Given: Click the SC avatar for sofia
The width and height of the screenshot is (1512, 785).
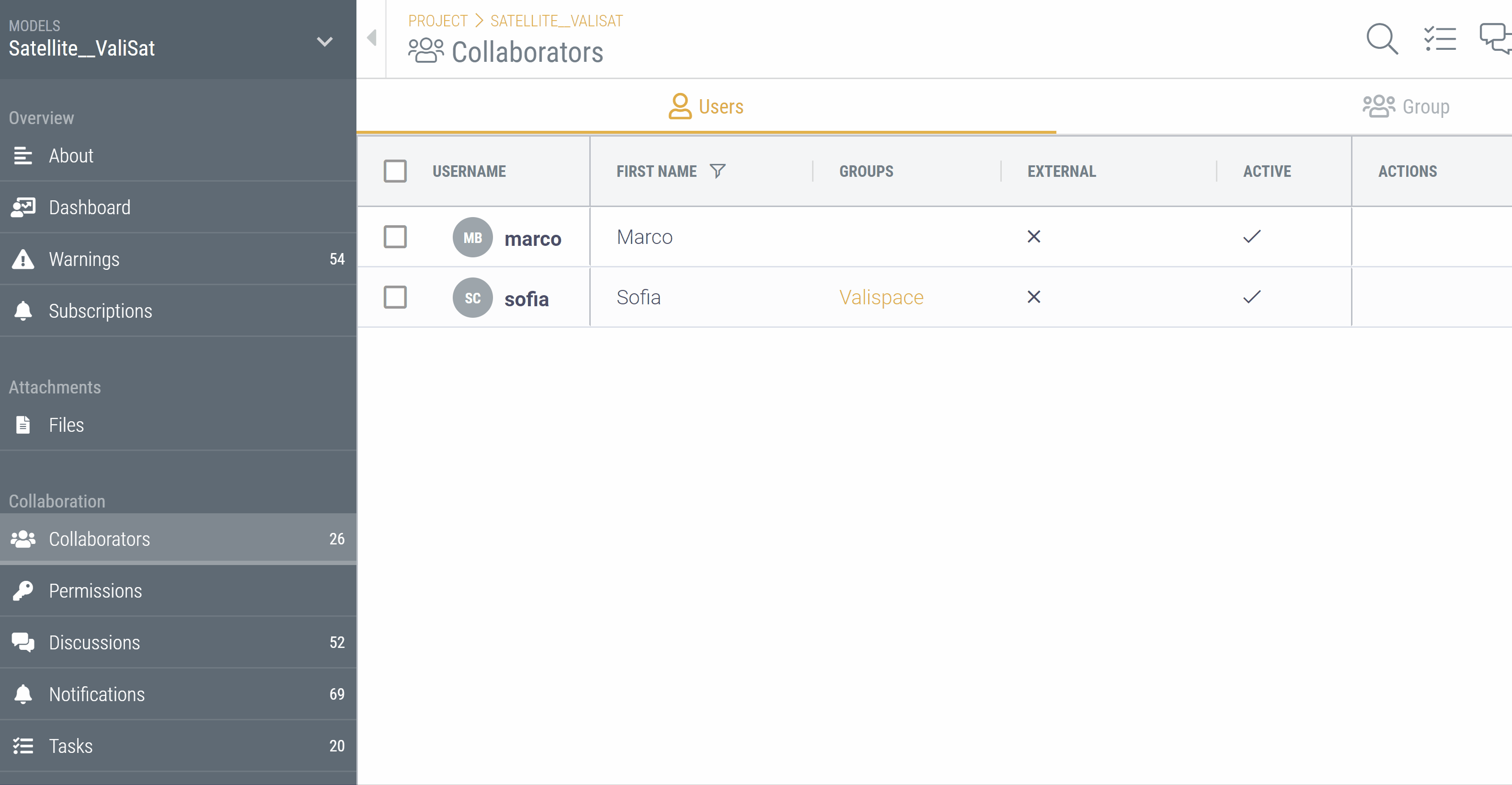Looking at the screenshot, I should coord(472,298).
